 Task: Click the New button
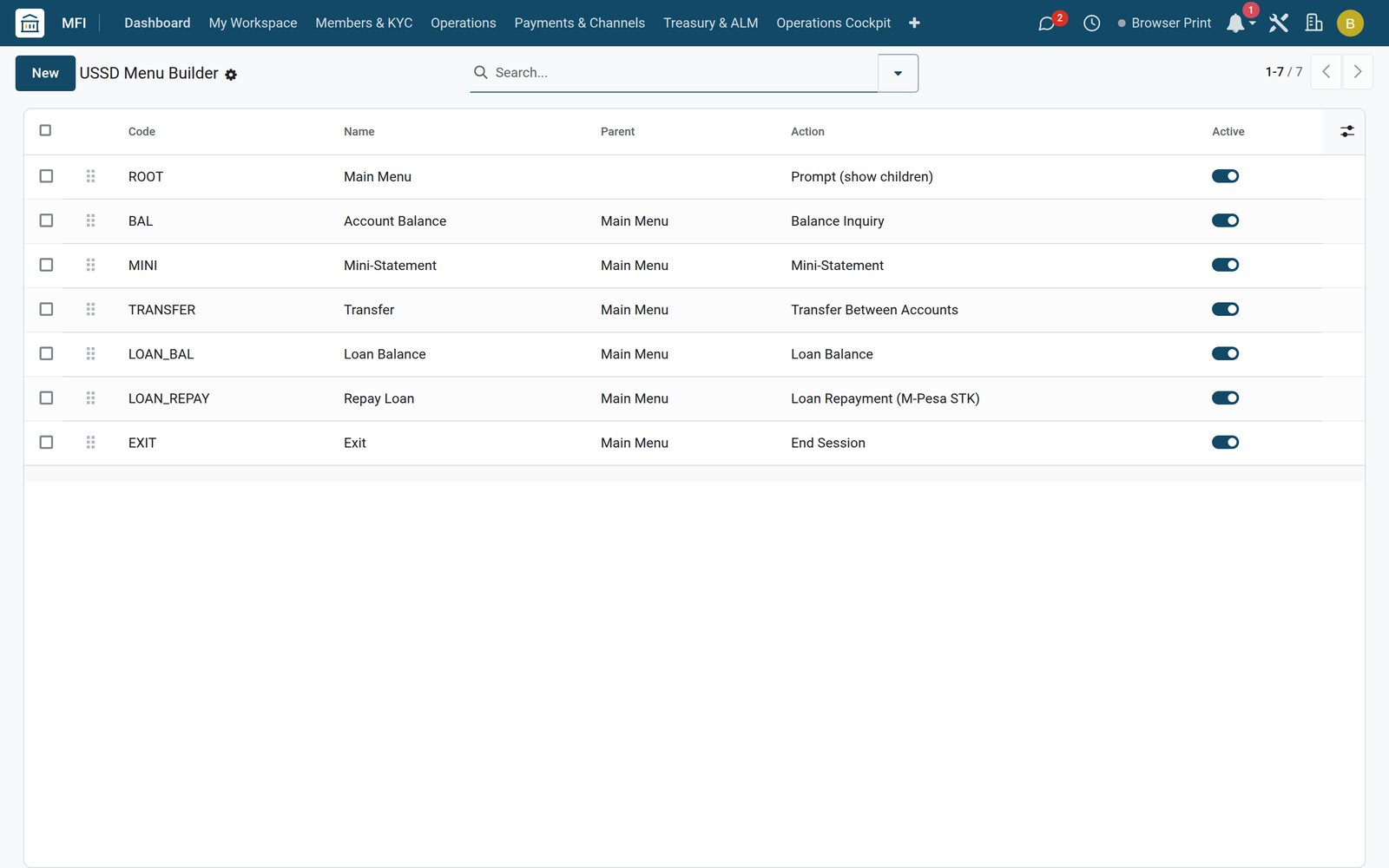pos(45,73)
